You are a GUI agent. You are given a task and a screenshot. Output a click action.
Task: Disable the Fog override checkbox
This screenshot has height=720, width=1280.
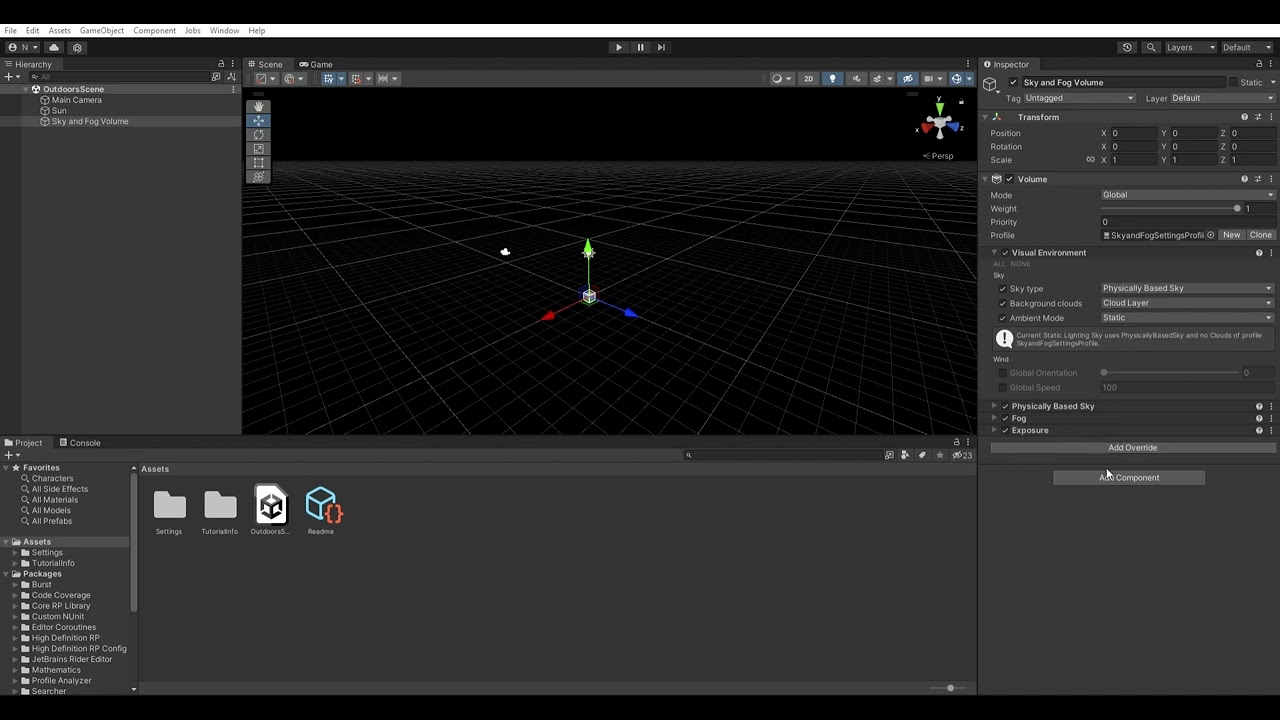pyautogui.click(x=1005, y=418)
